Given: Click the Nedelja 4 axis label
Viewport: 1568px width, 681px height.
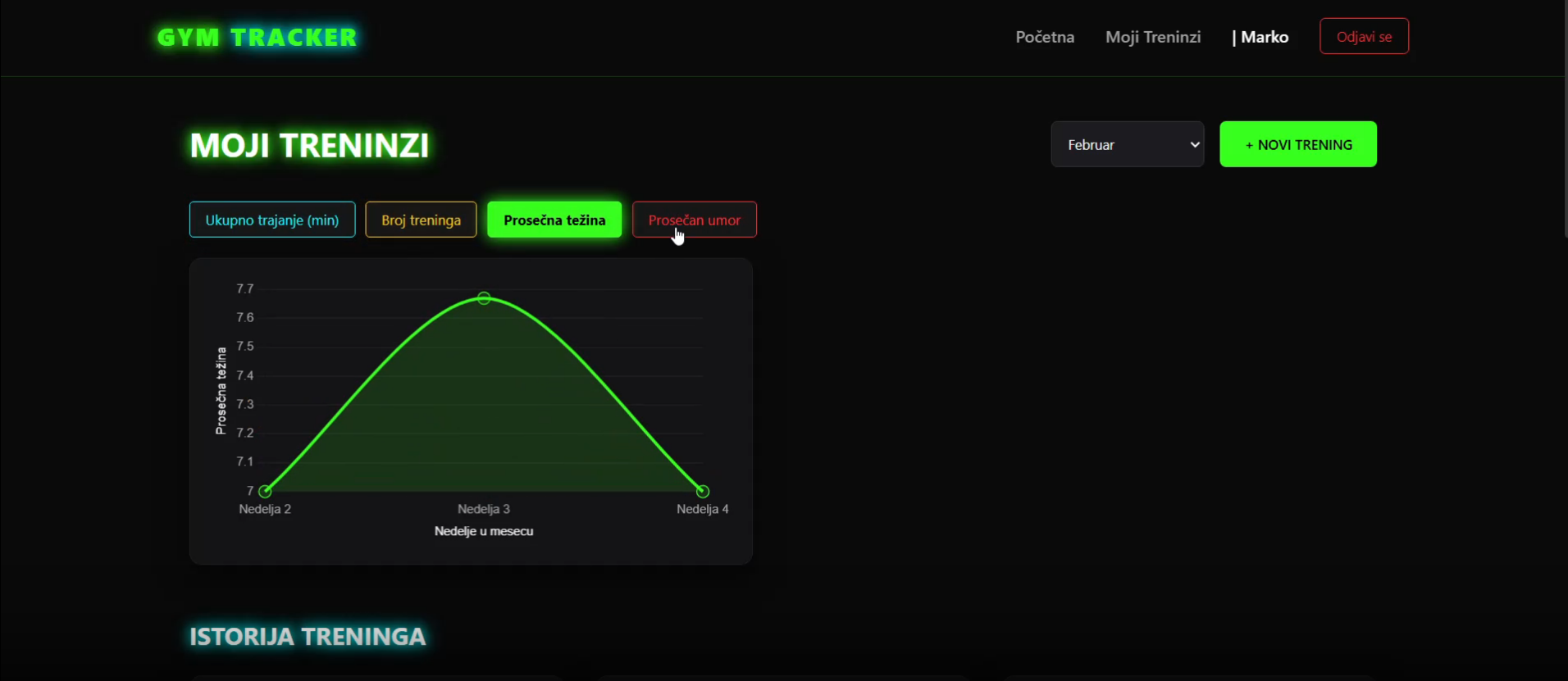Looking at the screenshot, I should 702,509.
